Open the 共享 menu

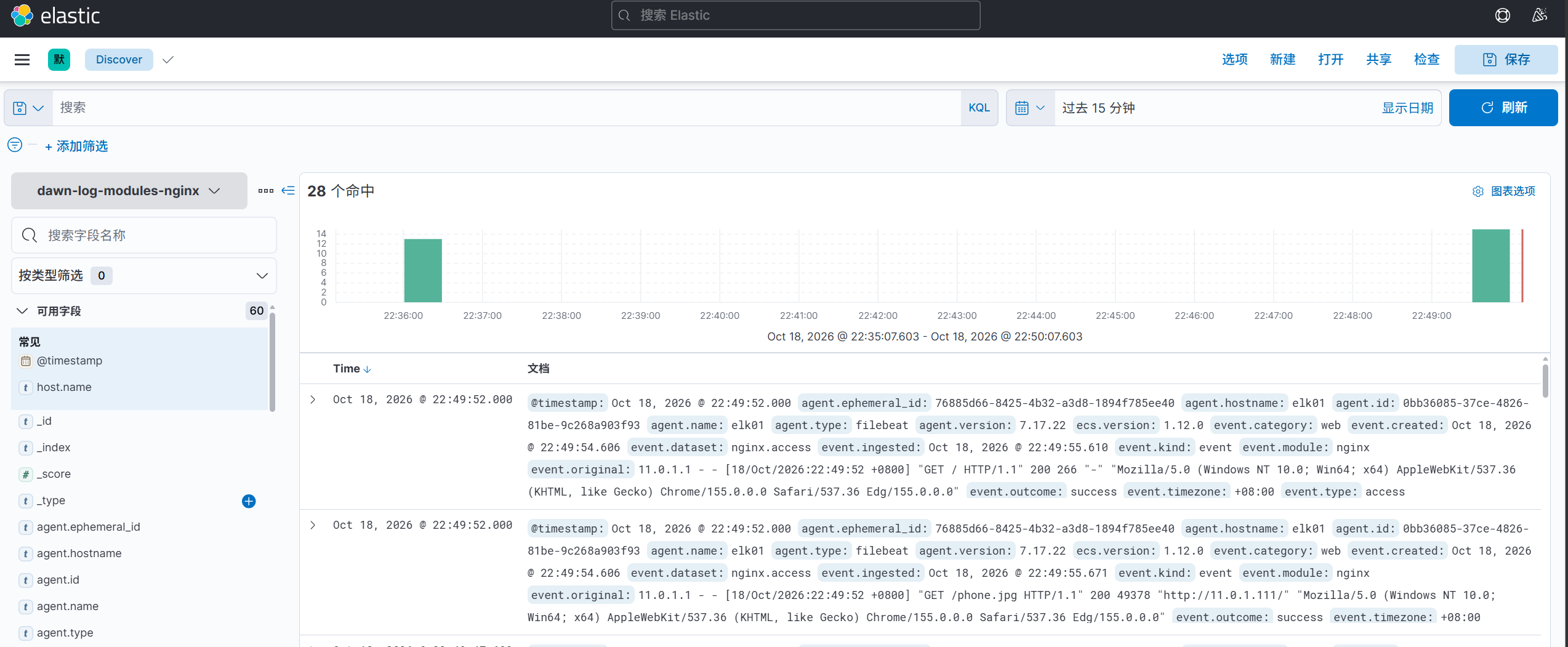pos(1378,60)
